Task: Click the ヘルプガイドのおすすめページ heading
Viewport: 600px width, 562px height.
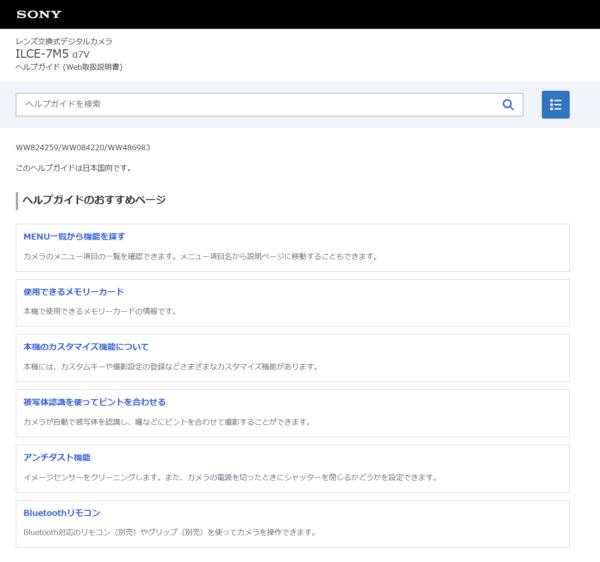Action: click(94, 200)
